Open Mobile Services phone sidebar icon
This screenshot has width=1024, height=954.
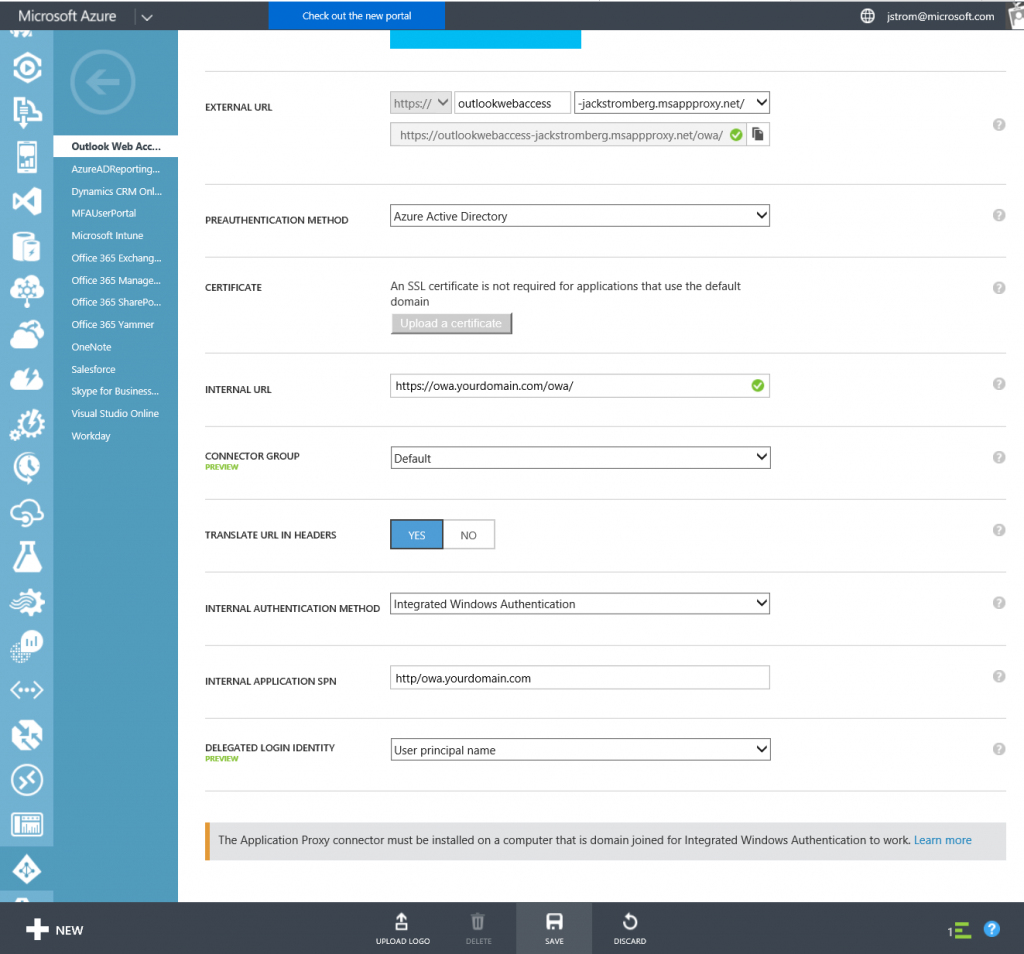26,156
